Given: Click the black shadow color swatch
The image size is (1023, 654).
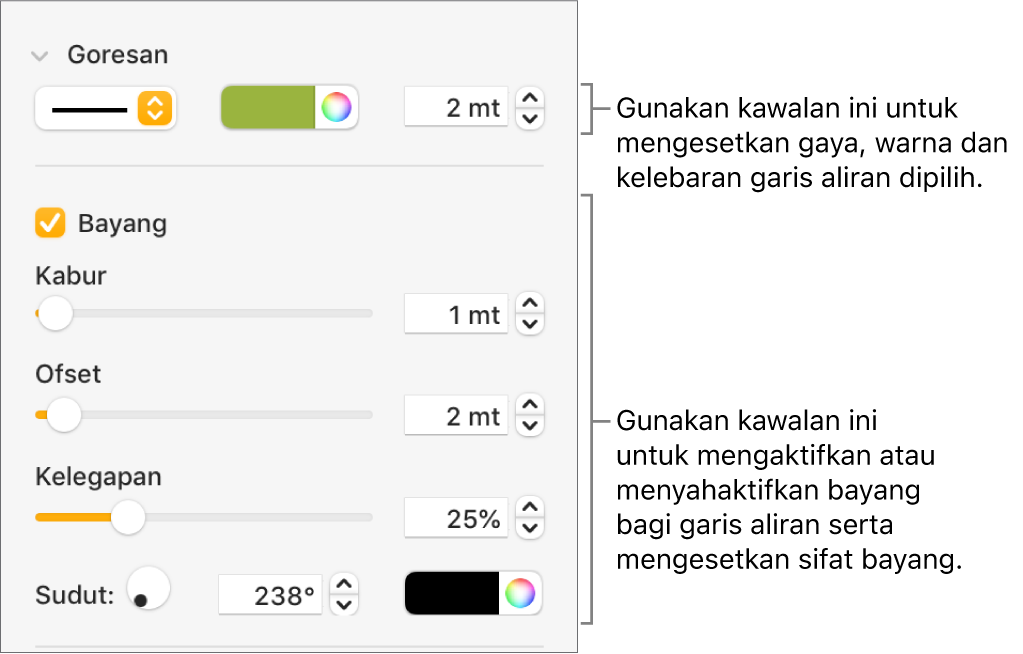Looking at the screenshot, I should point(452,594).
